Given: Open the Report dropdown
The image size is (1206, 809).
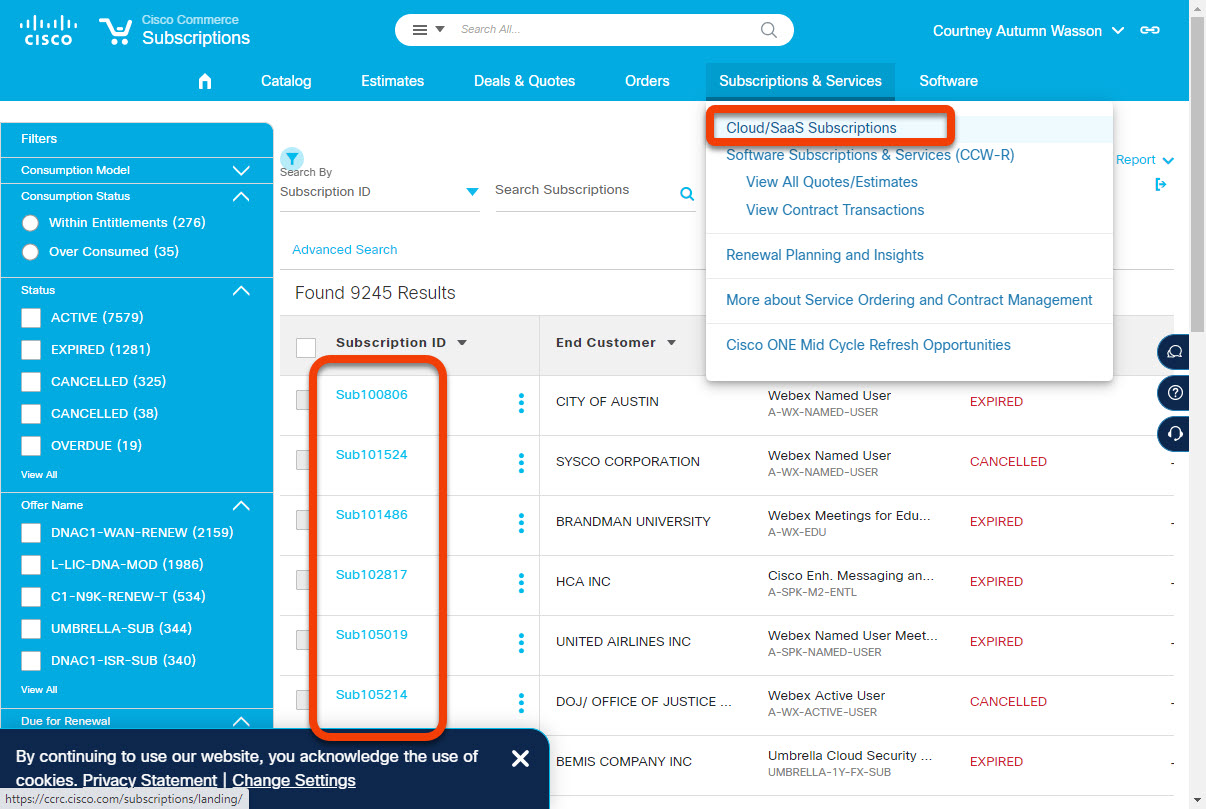Looking at the screenshot, I should (x=1145, y=160).
